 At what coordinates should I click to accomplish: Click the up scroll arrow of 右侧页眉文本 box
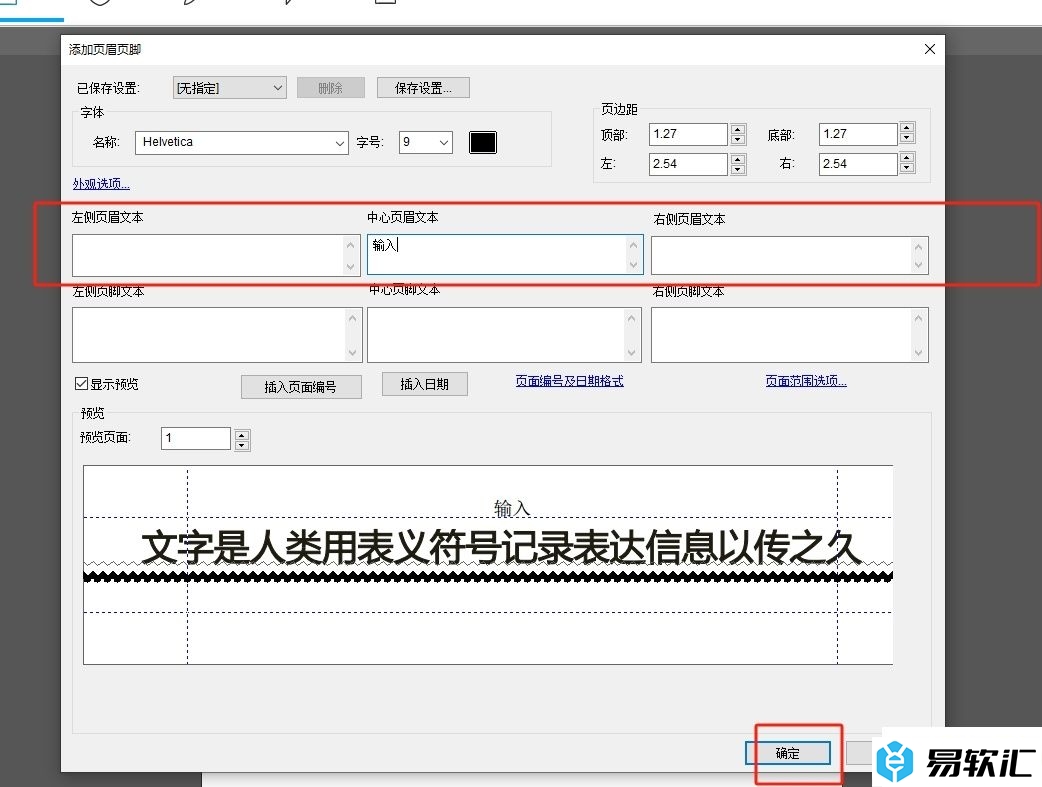point(918,247)
